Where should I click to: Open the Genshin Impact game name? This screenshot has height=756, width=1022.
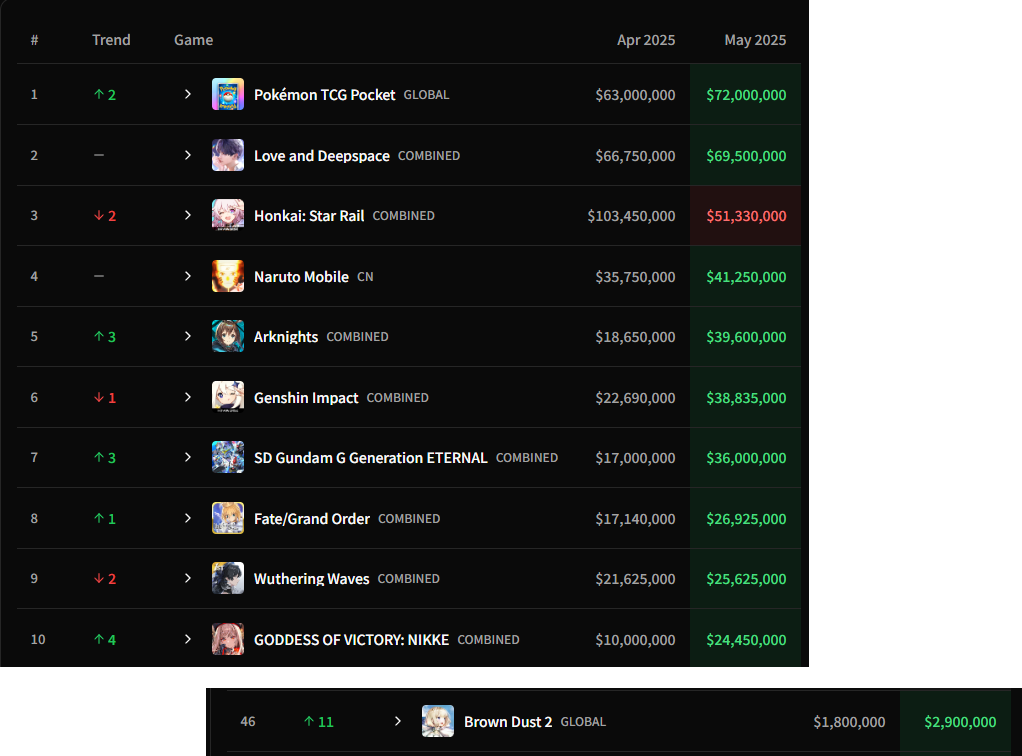coord(306,398)
